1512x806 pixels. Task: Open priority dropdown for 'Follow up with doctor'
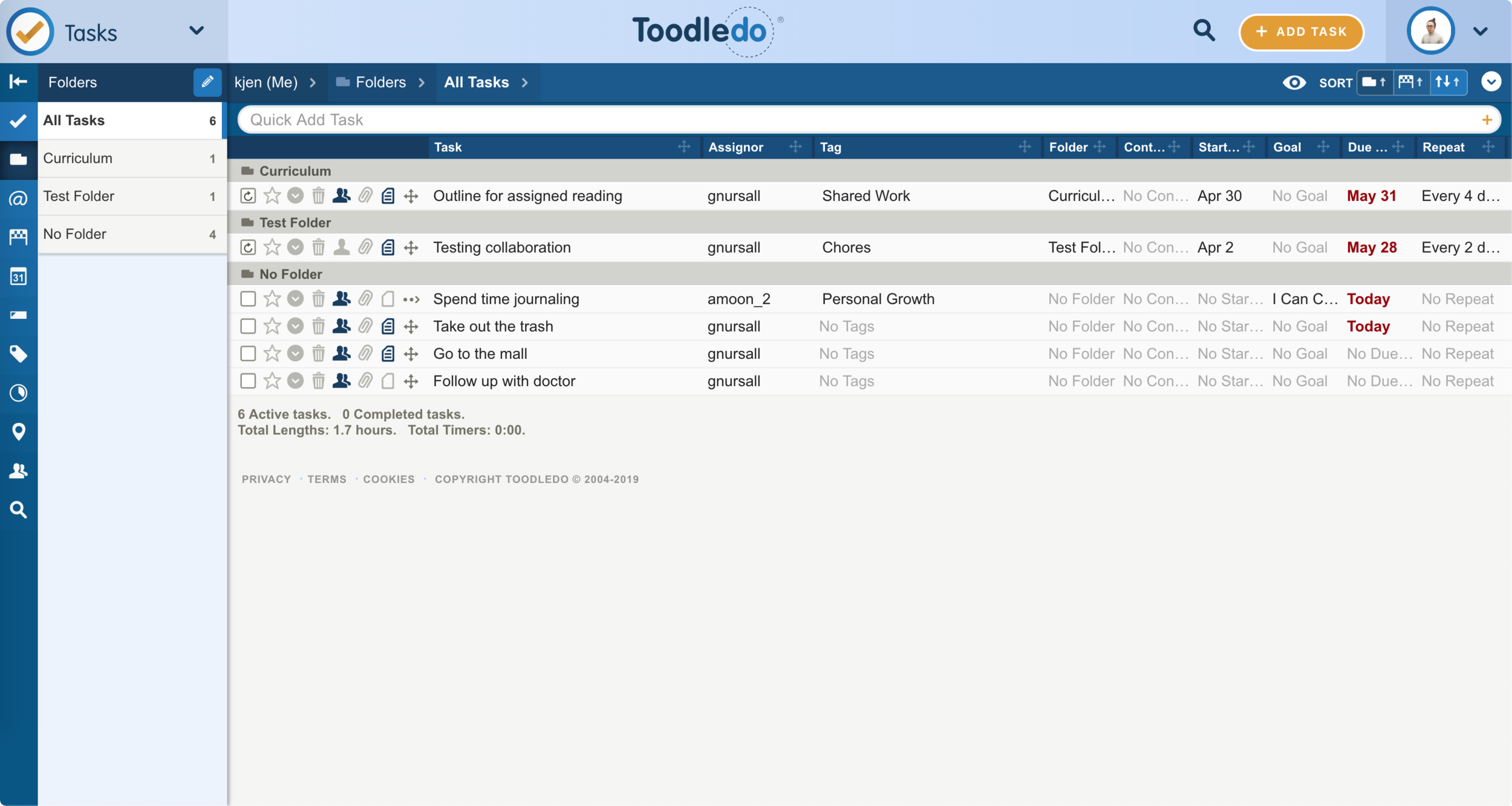click(295, 381)
